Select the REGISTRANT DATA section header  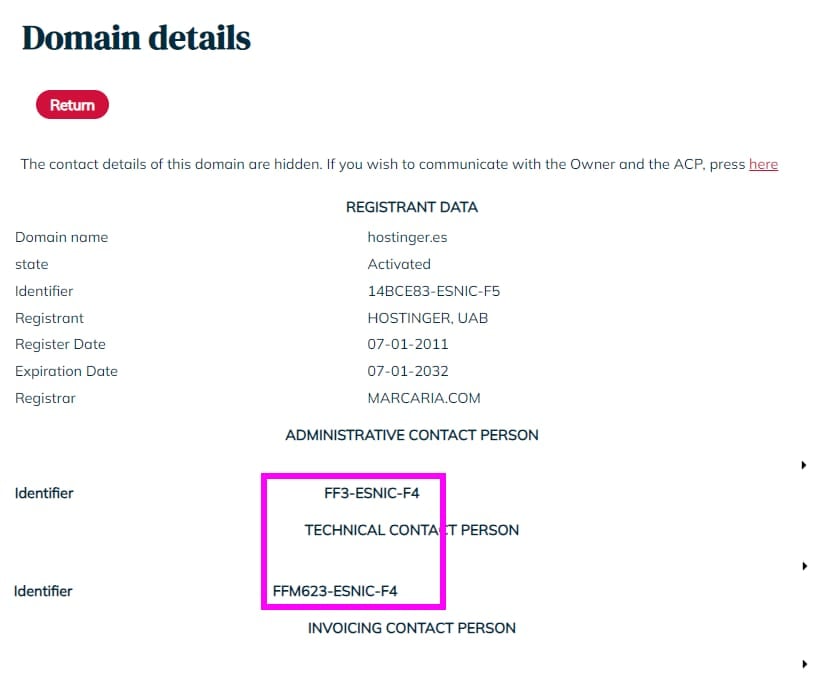click(411, 207)
